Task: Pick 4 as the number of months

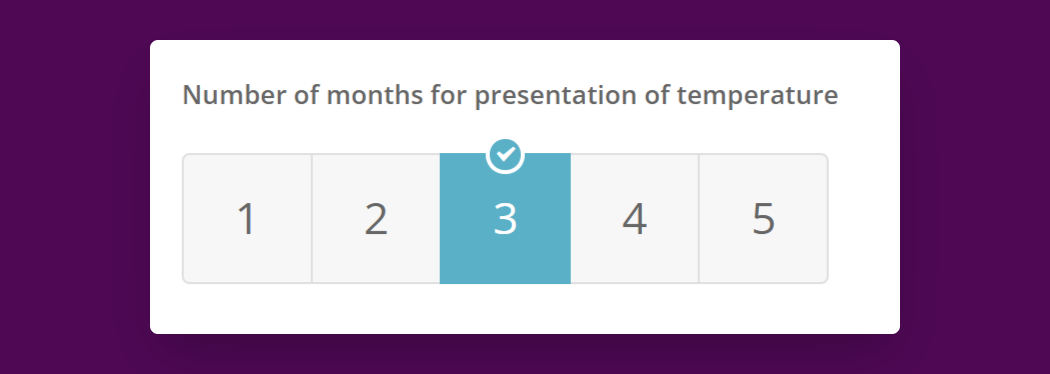Action: [x=634, y=219]
